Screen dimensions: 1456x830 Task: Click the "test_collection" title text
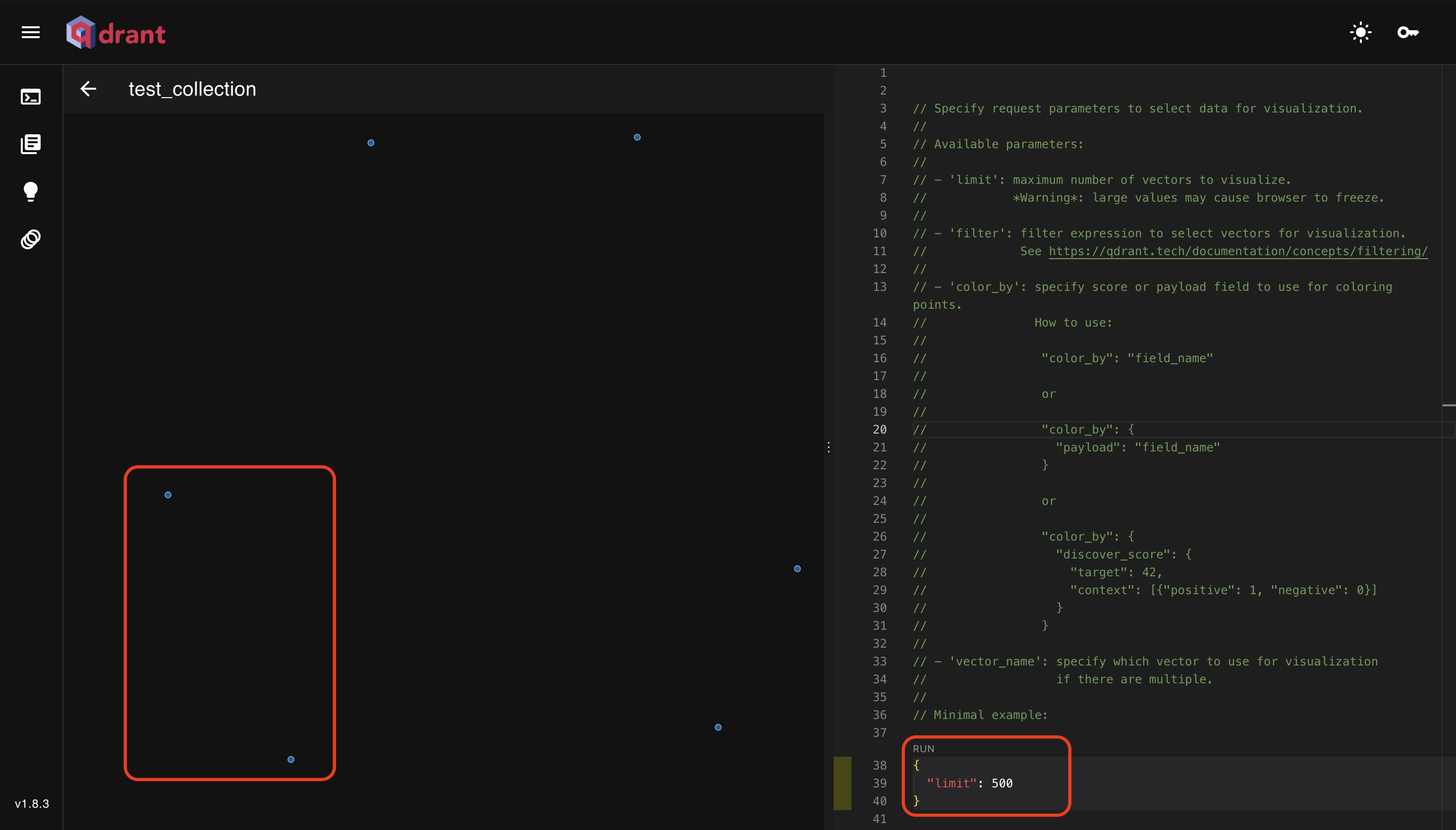192,89
